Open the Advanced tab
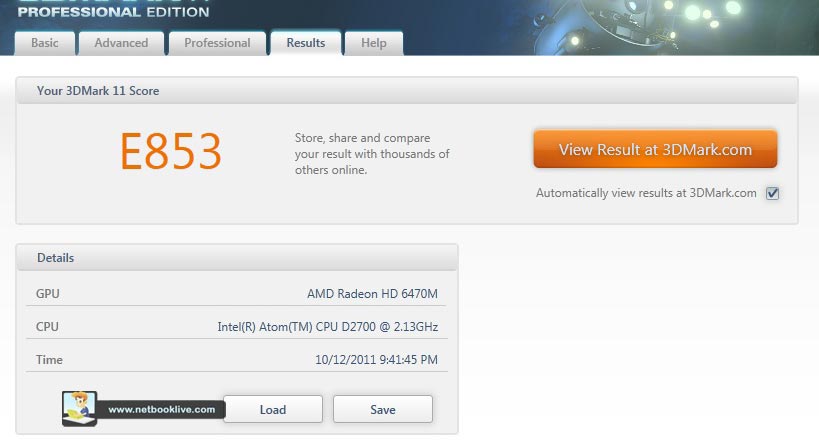 121,43
